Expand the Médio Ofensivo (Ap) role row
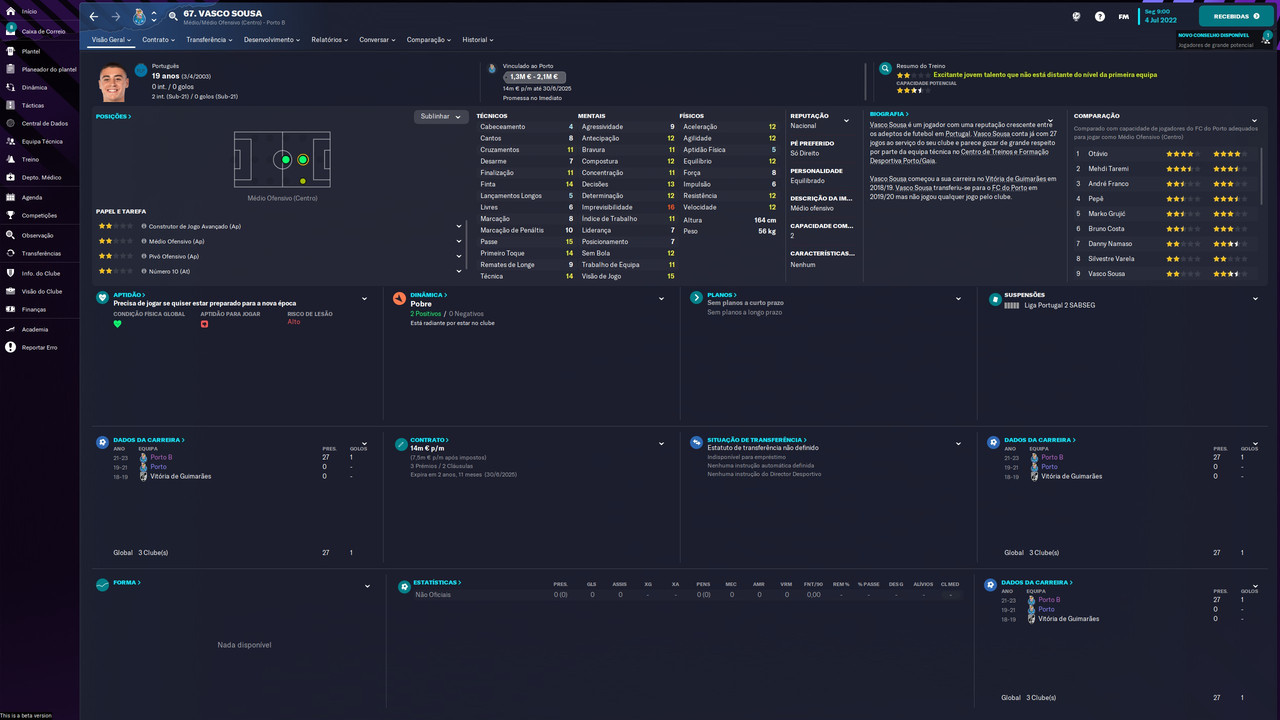The width and height of the screenshot is (1280, 720). pos(459,241)
